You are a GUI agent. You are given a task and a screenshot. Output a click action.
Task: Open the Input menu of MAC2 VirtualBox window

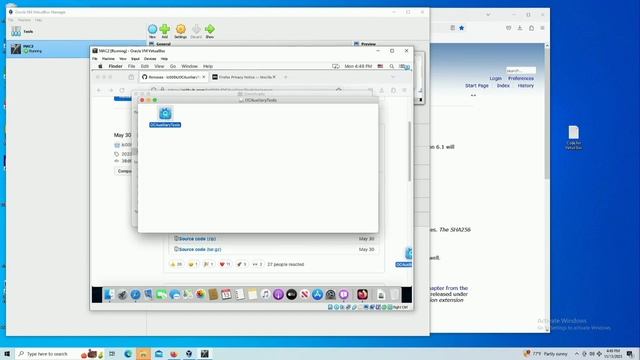[135, 59]
